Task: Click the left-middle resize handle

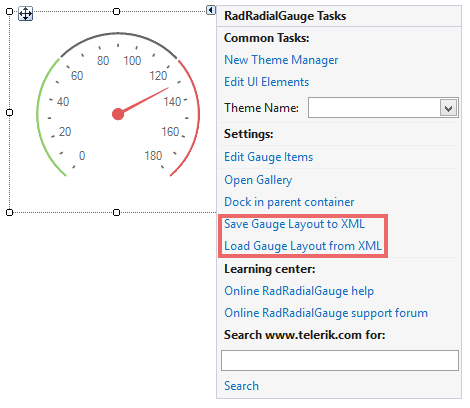Action: point(10,112)
